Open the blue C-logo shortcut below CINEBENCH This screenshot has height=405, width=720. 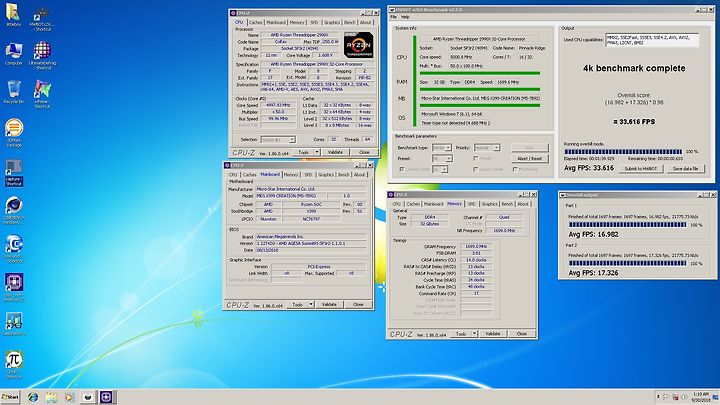[14, 249]
